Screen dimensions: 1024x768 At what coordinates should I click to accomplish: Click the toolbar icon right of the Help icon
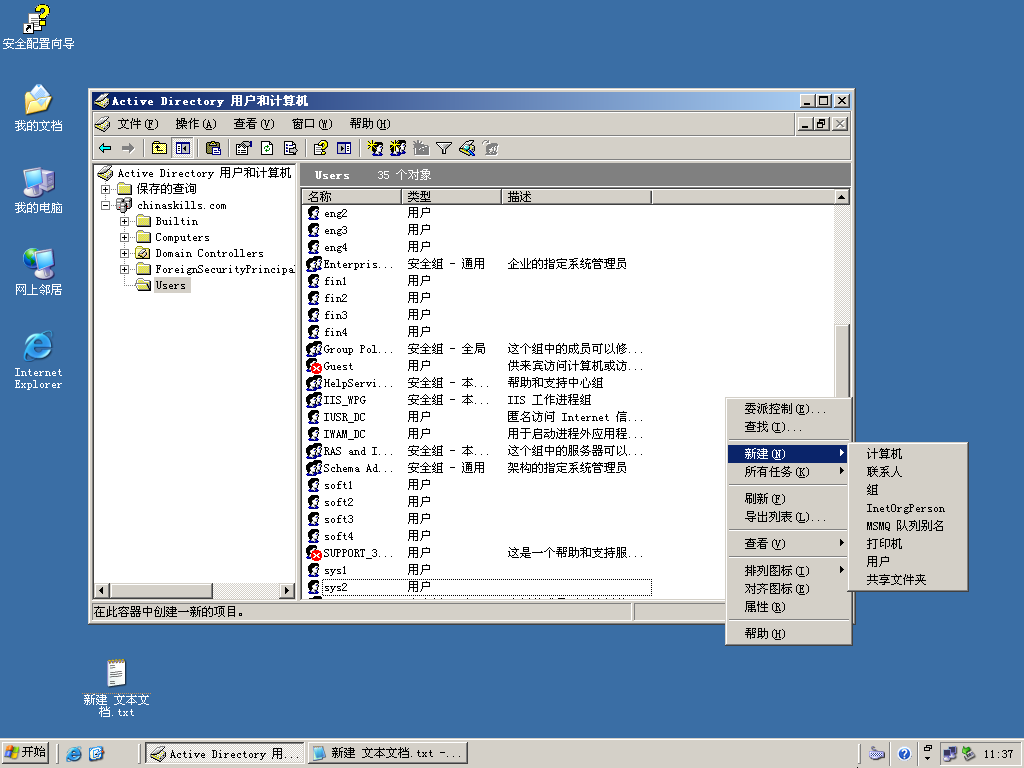click(344, 148)
